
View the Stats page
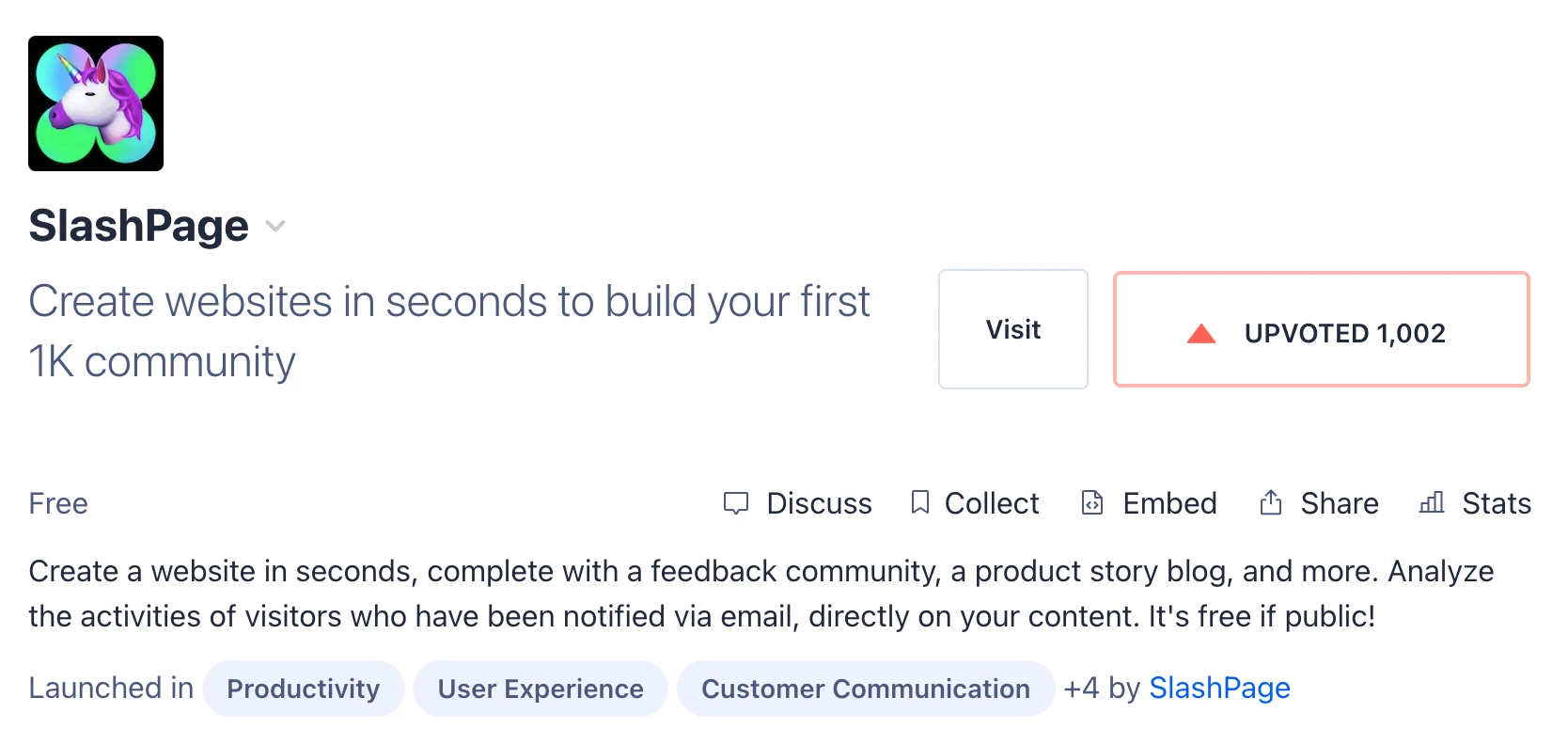tap(1475, 503)
